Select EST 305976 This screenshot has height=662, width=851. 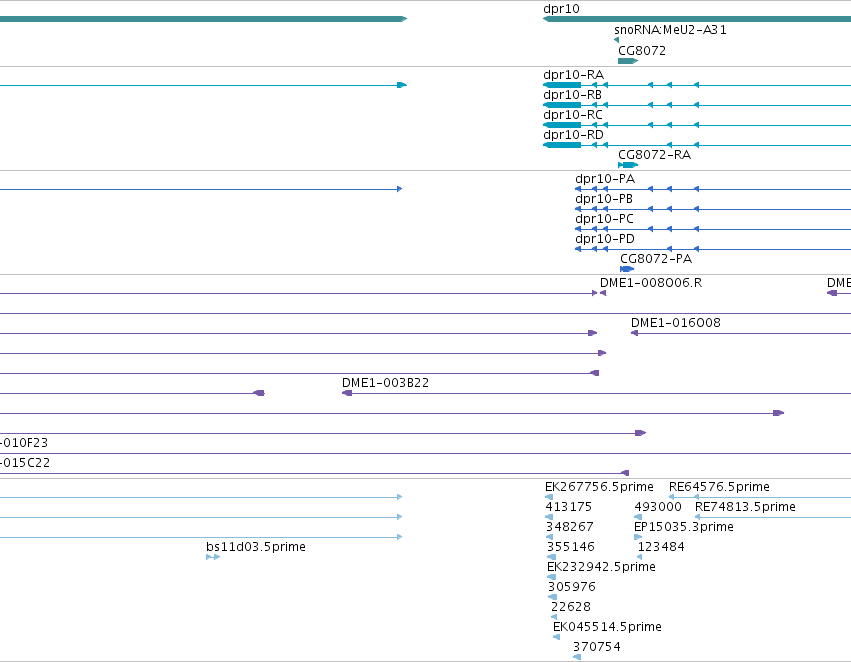[571, 587]
